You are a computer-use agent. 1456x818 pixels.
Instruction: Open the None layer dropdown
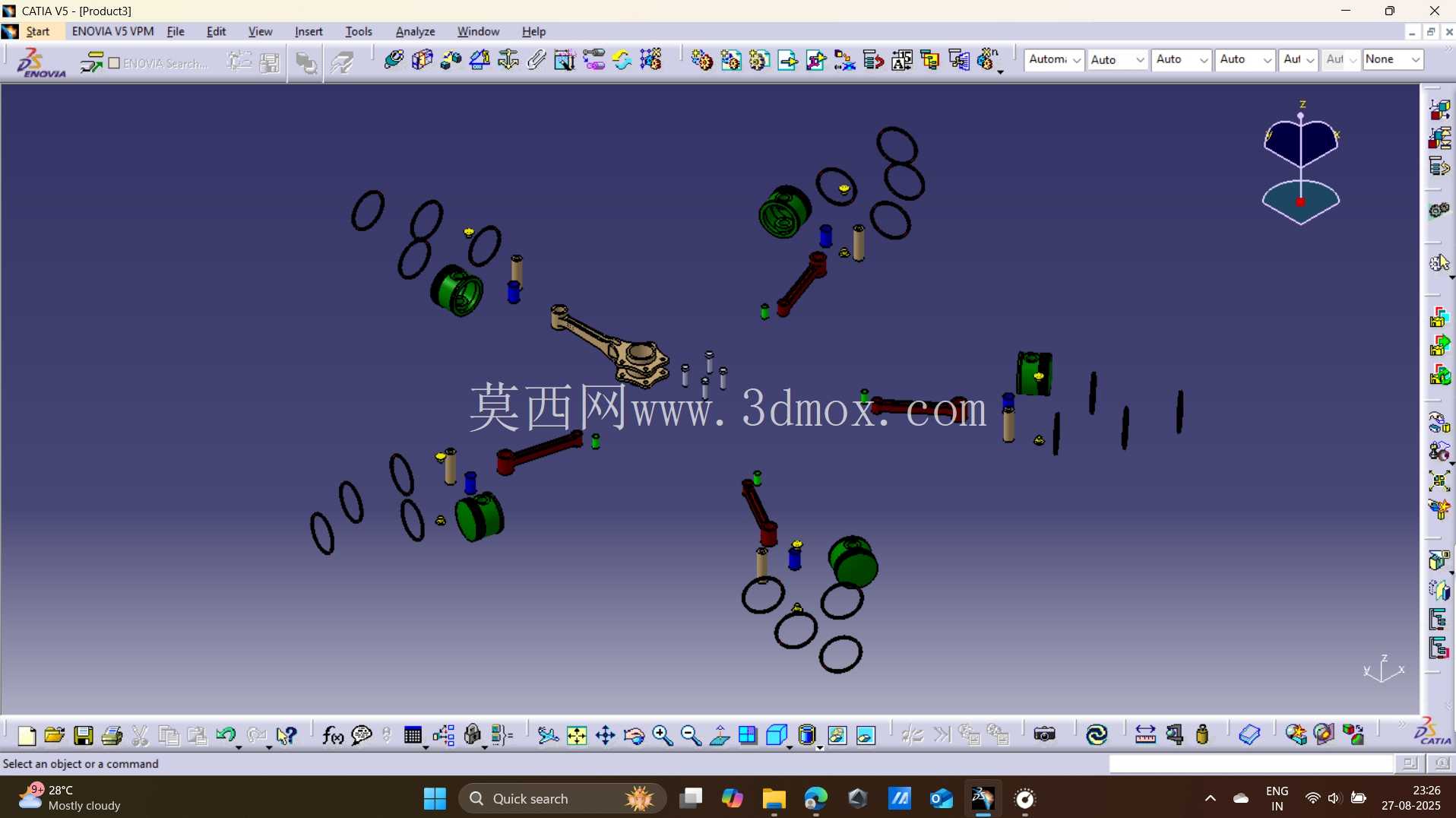(1392, 59)
